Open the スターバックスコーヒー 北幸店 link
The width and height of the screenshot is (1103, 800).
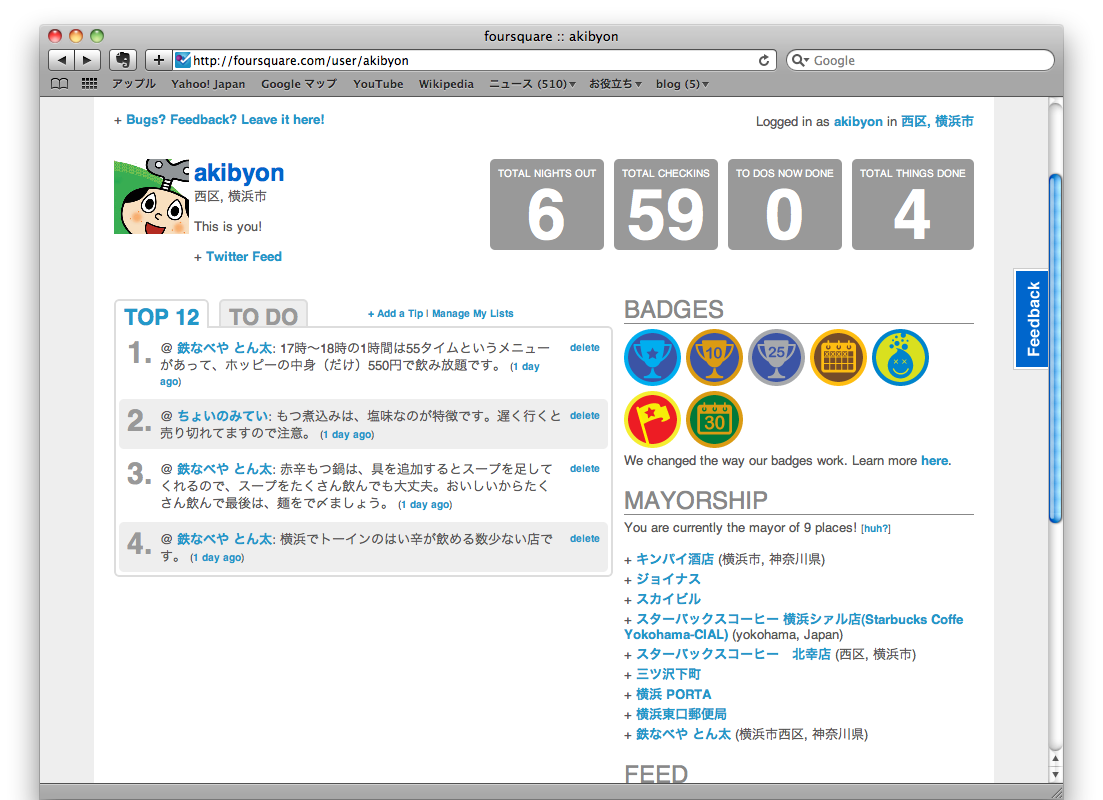733,654
